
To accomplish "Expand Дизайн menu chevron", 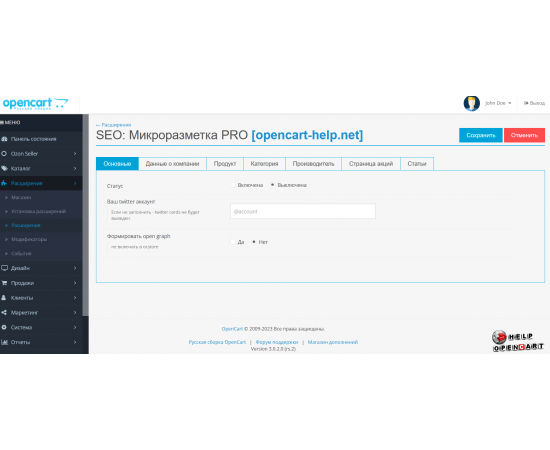I will tap(75, 268).
